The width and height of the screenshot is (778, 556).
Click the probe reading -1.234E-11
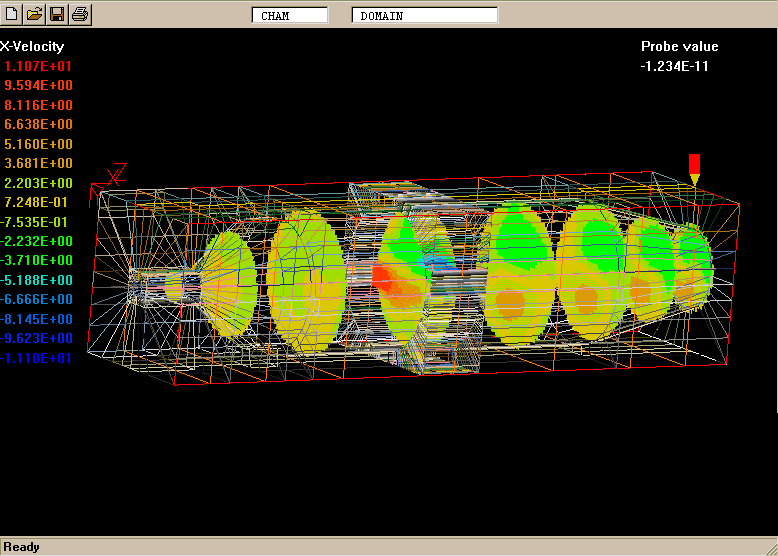click(x=675, y=66)
